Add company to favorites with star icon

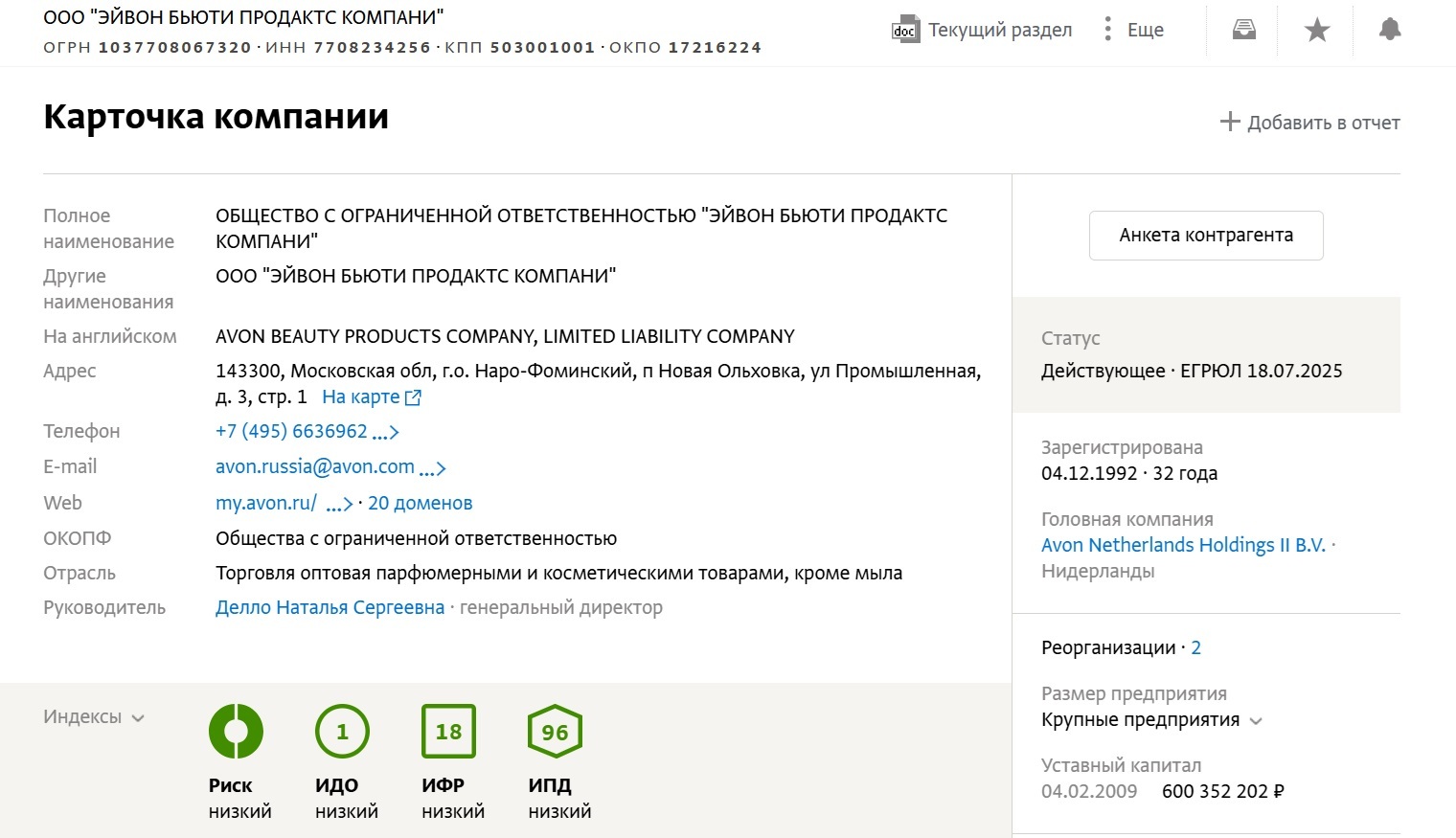[1317, 30]
